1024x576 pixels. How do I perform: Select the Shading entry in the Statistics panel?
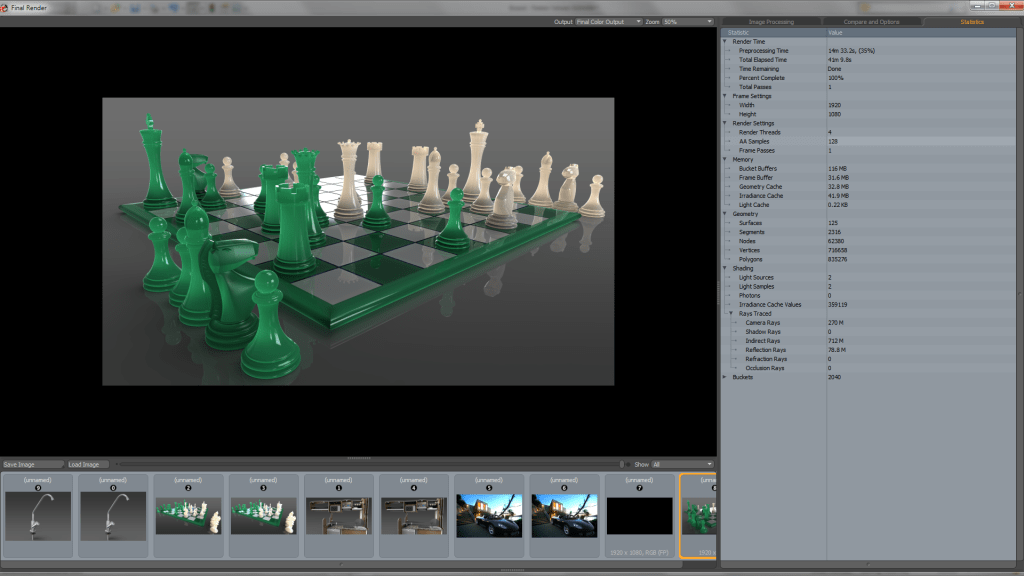point(742,267)
